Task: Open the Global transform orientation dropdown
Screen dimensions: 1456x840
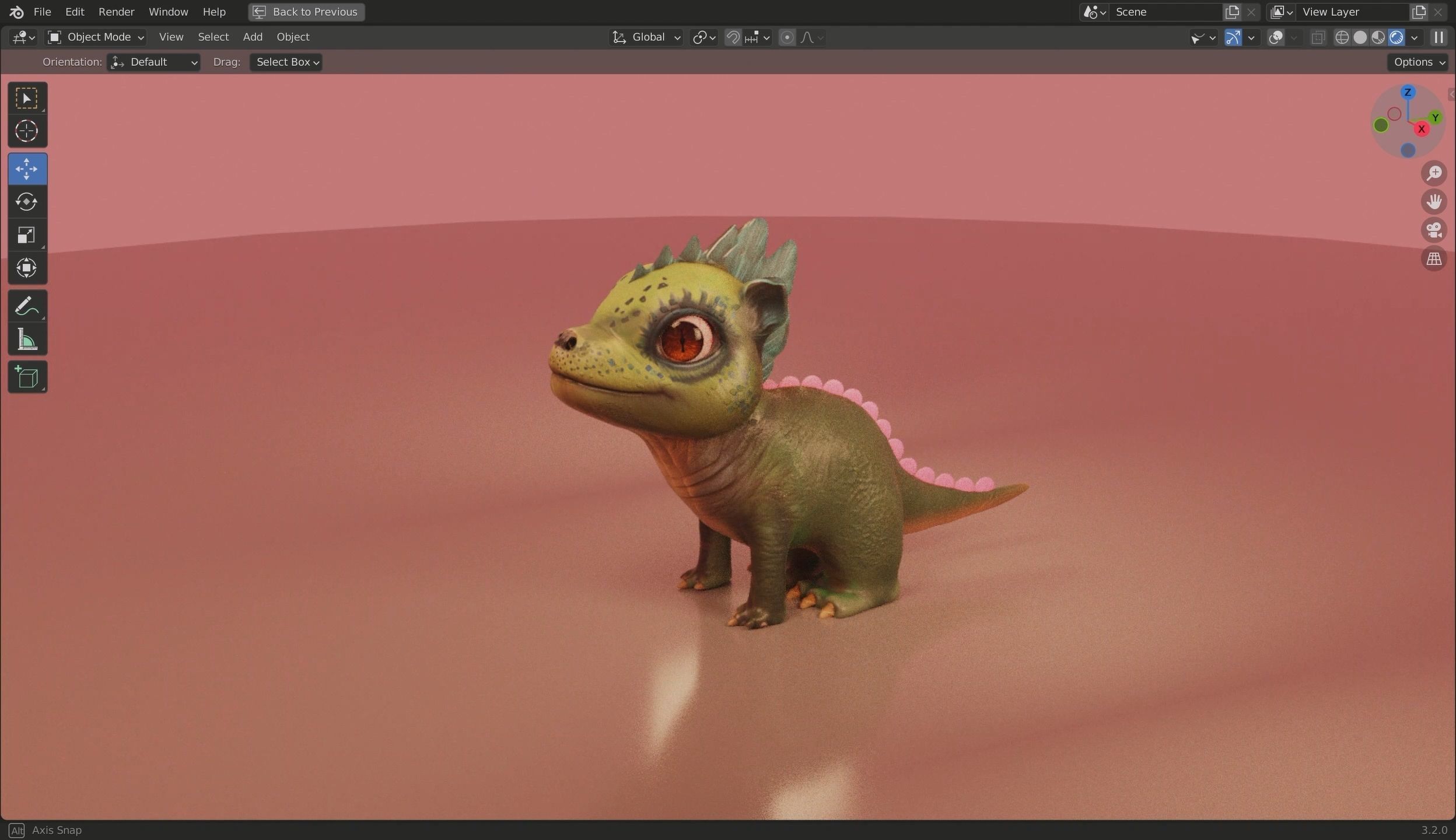Action: 646,37
